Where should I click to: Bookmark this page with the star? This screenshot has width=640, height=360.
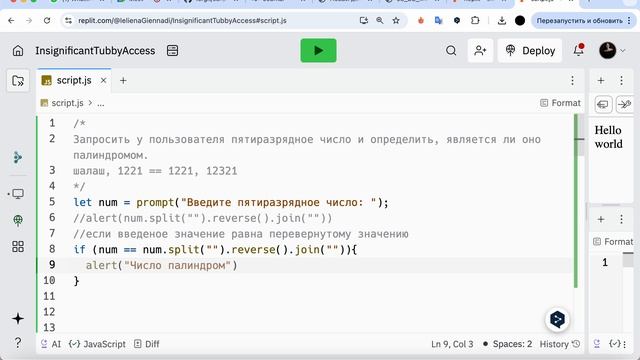(396, 20)
